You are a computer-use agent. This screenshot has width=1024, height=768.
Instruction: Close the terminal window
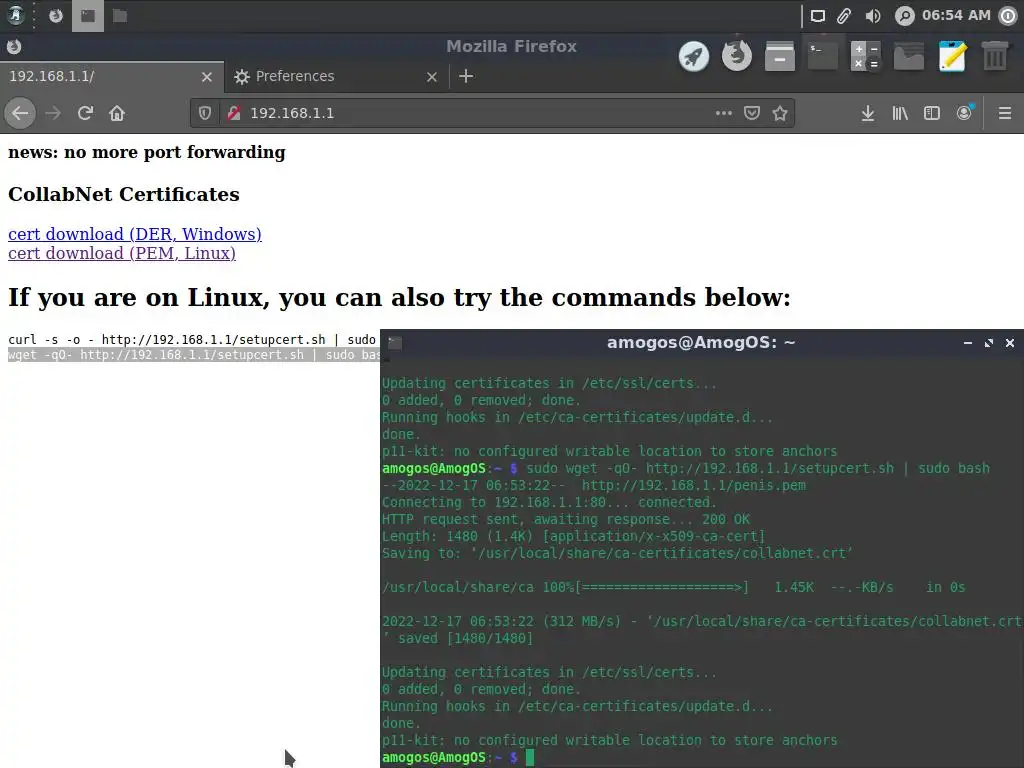click(1010, 343)
